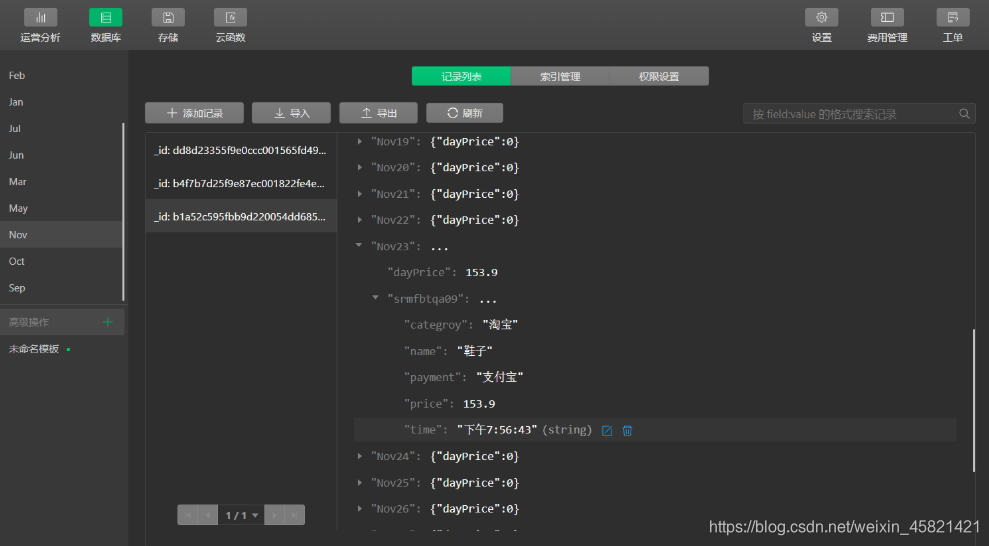
Task: Switch to the 索引管理 tab
Action: pos(560,76)
